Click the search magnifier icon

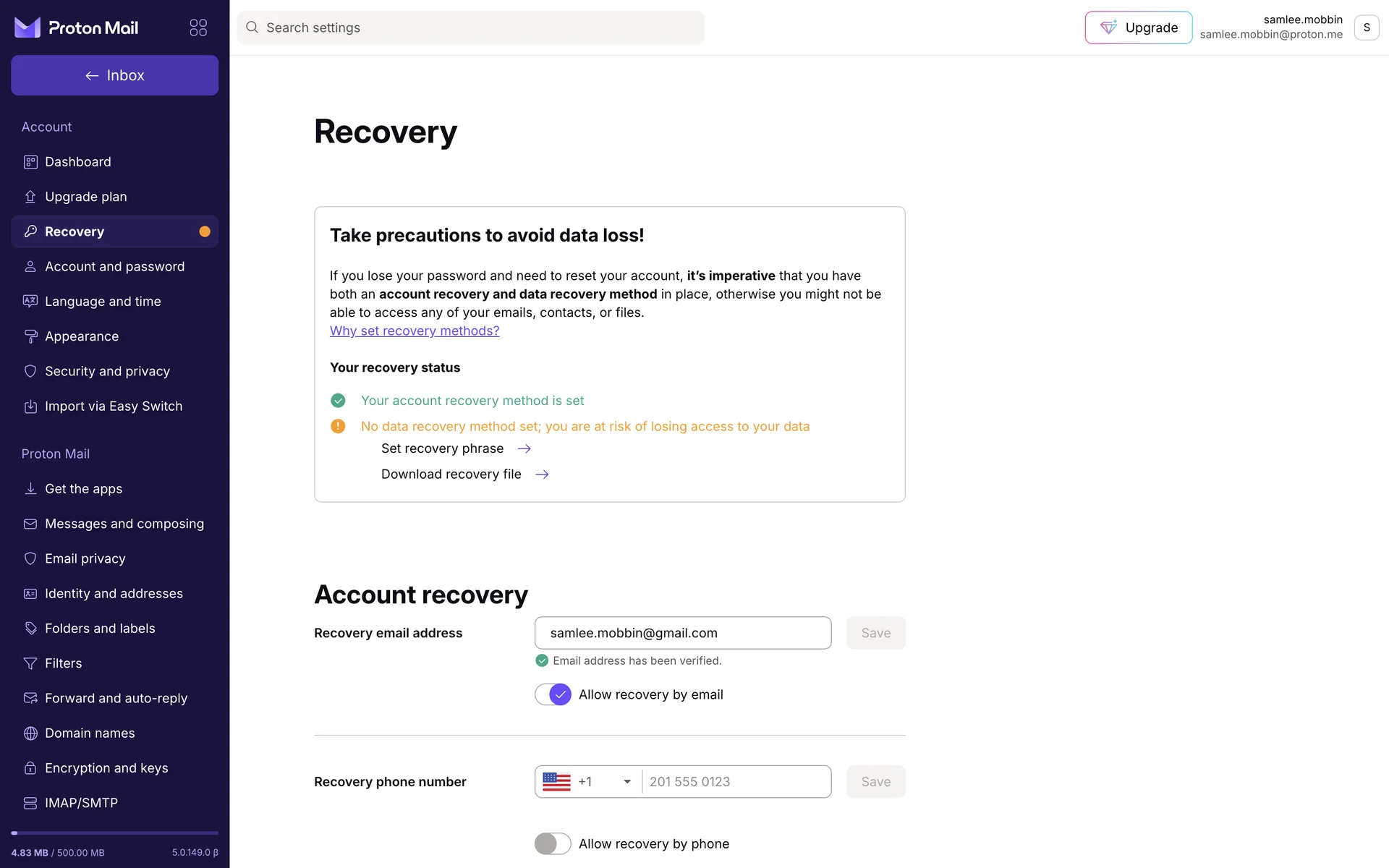coord(252,27)
